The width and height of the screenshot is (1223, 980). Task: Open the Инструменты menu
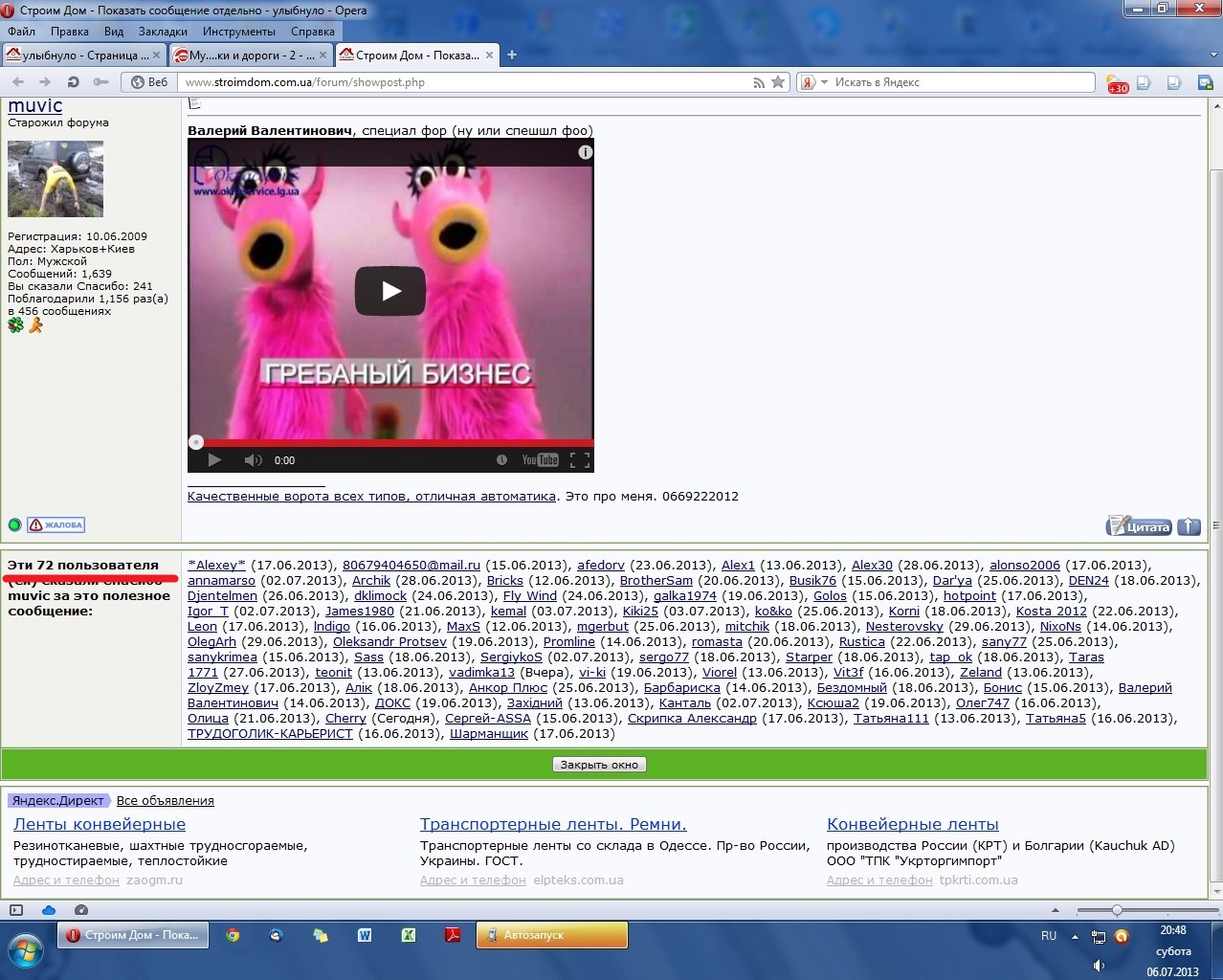(x=239, y=32)
